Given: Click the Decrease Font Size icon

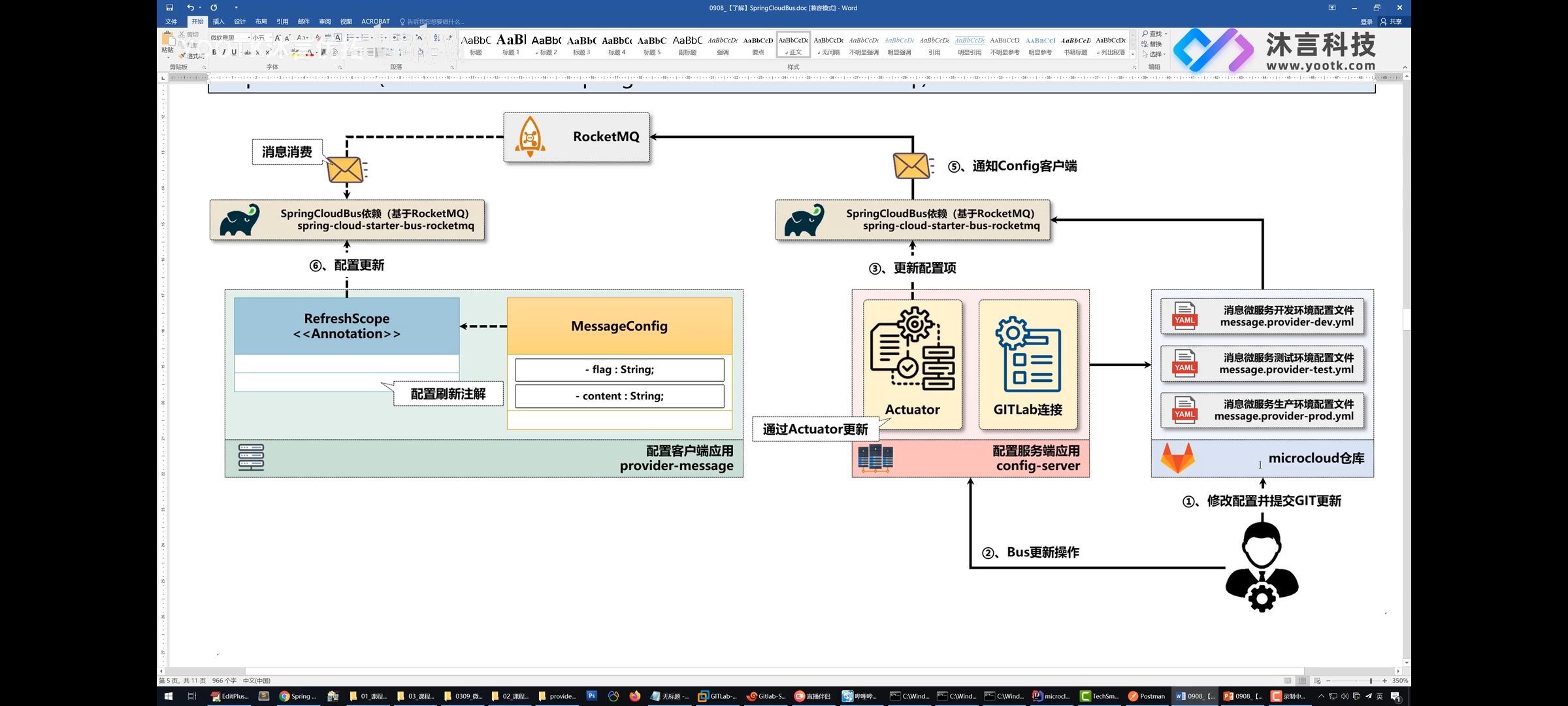Looking at the screenshot, I should 287,37.
